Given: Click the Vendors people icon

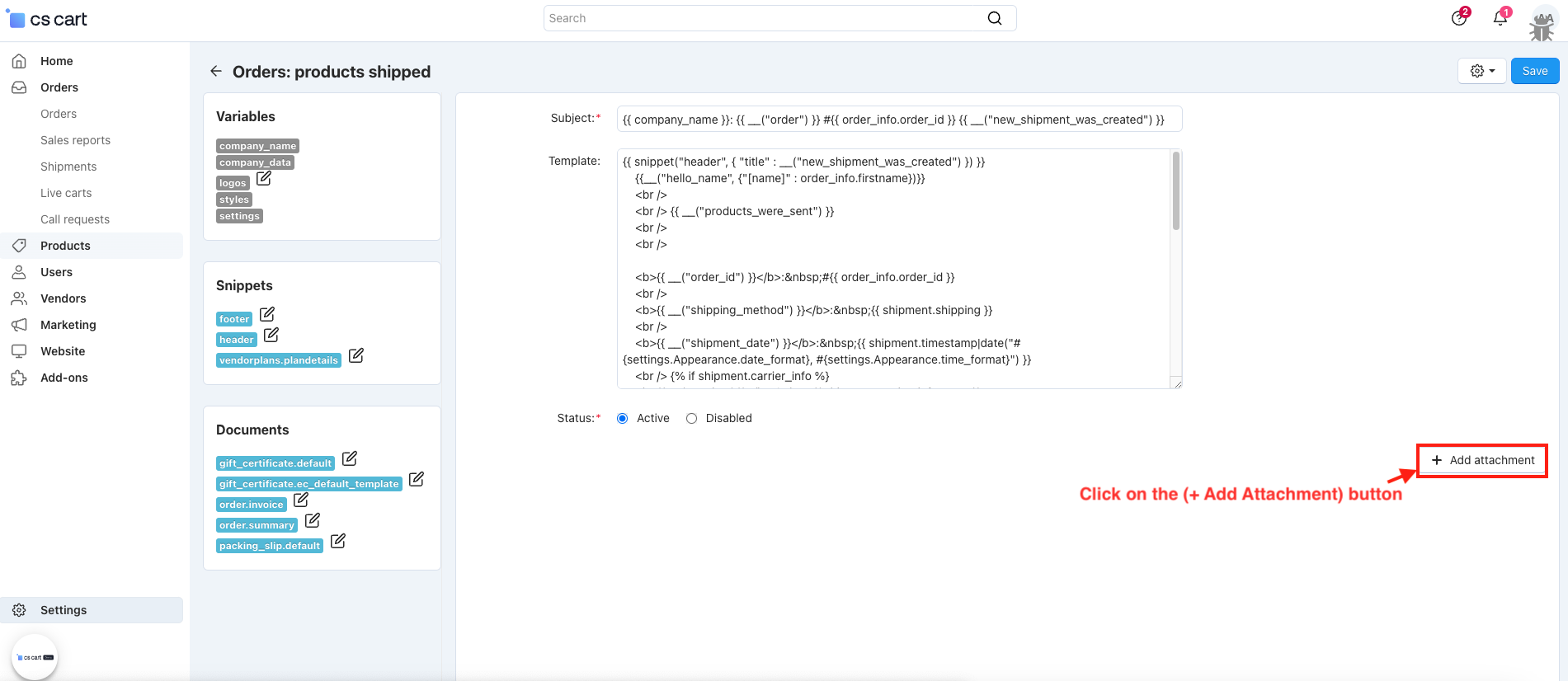Looking at the screenshot, I should coord(19,298).
